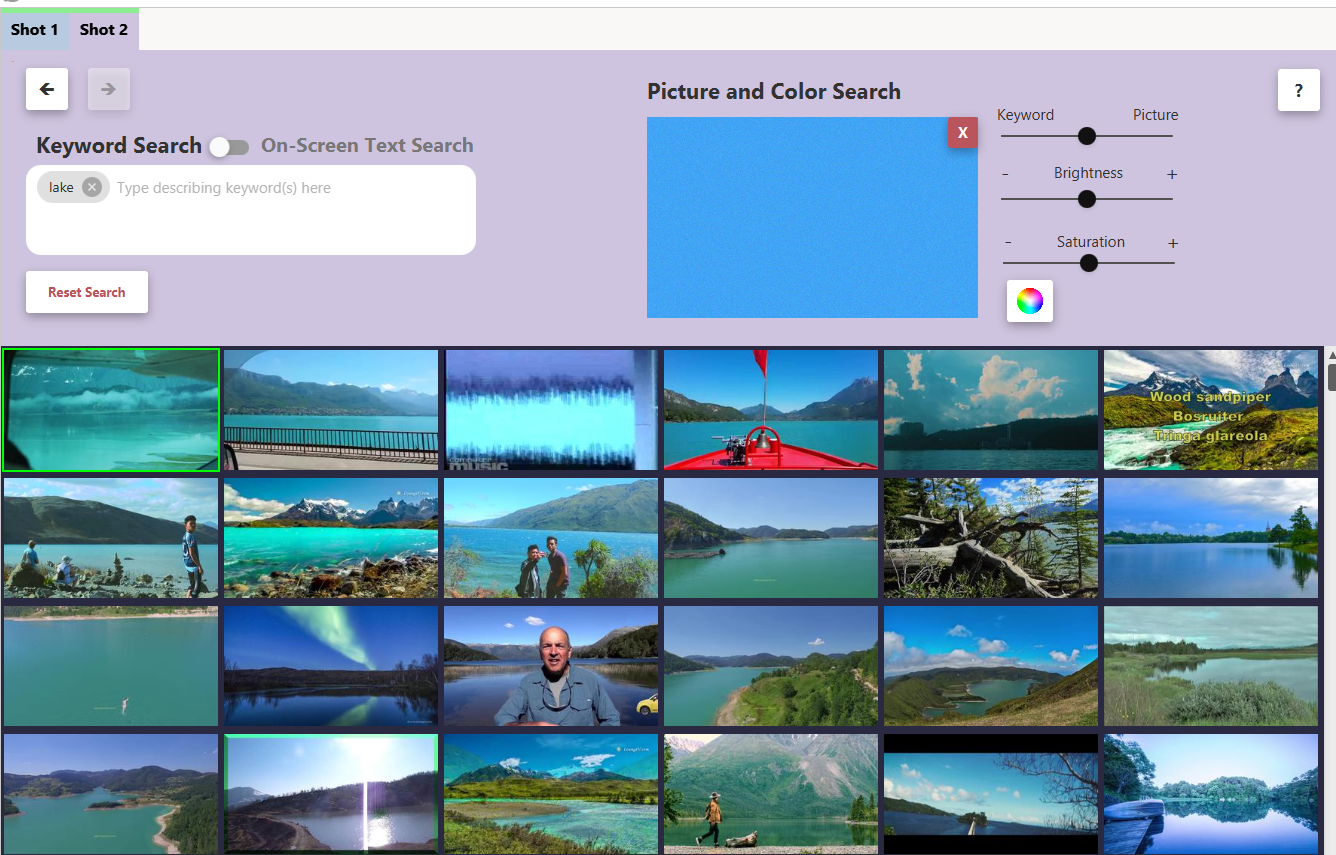Select the red boat bow thumbnail
This screenshot has width=1336, height=855.
pos(771,410)
